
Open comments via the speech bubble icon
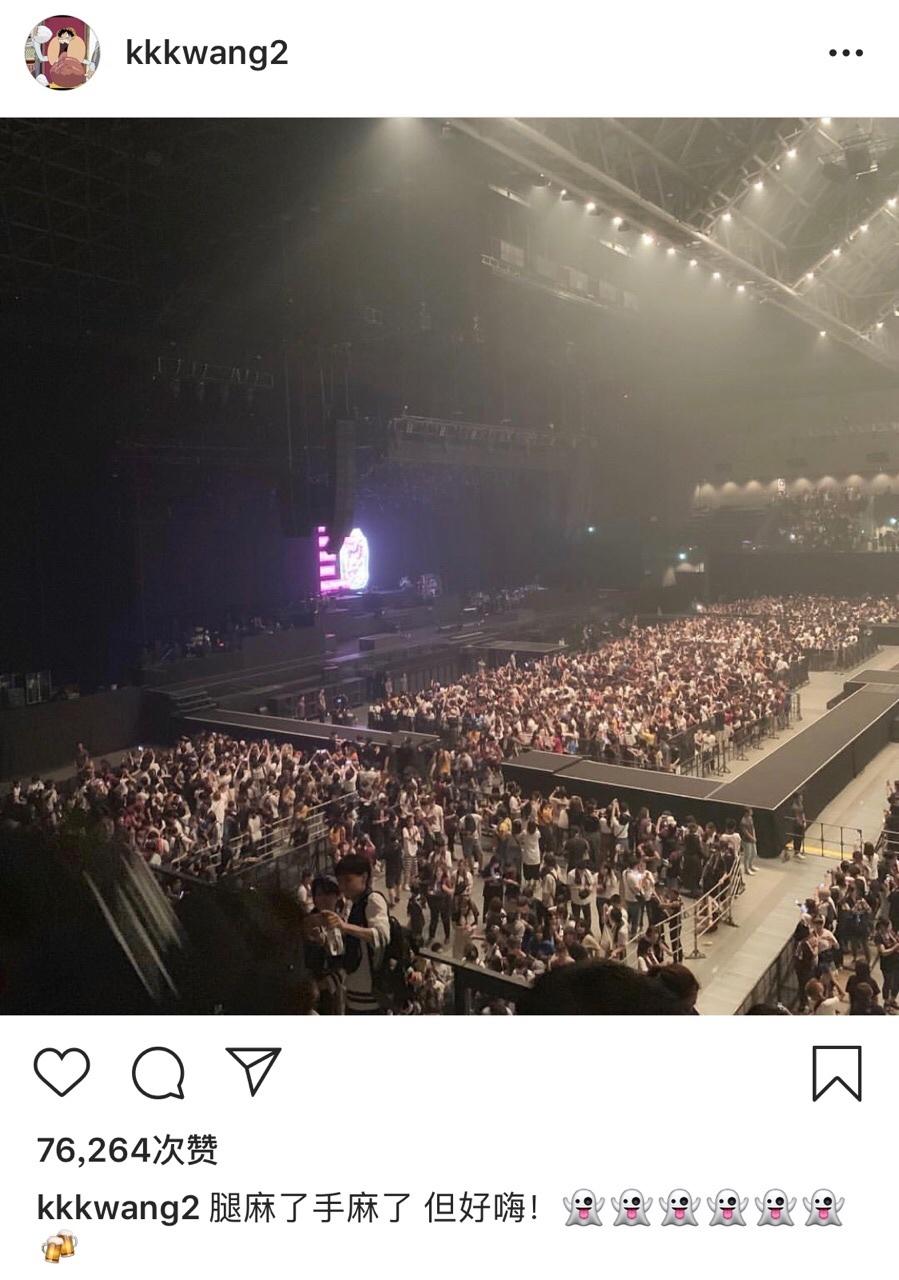click(158, 1074)
